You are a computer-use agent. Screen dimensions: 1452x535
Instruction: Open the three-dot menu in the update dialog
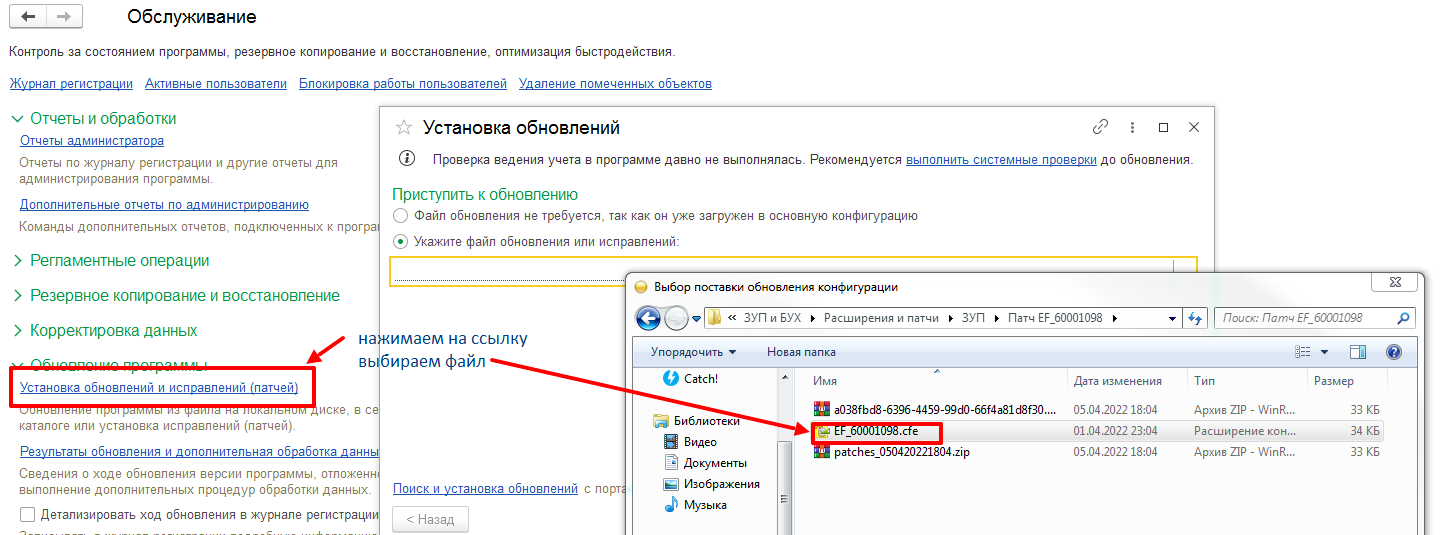[1132, 128]
